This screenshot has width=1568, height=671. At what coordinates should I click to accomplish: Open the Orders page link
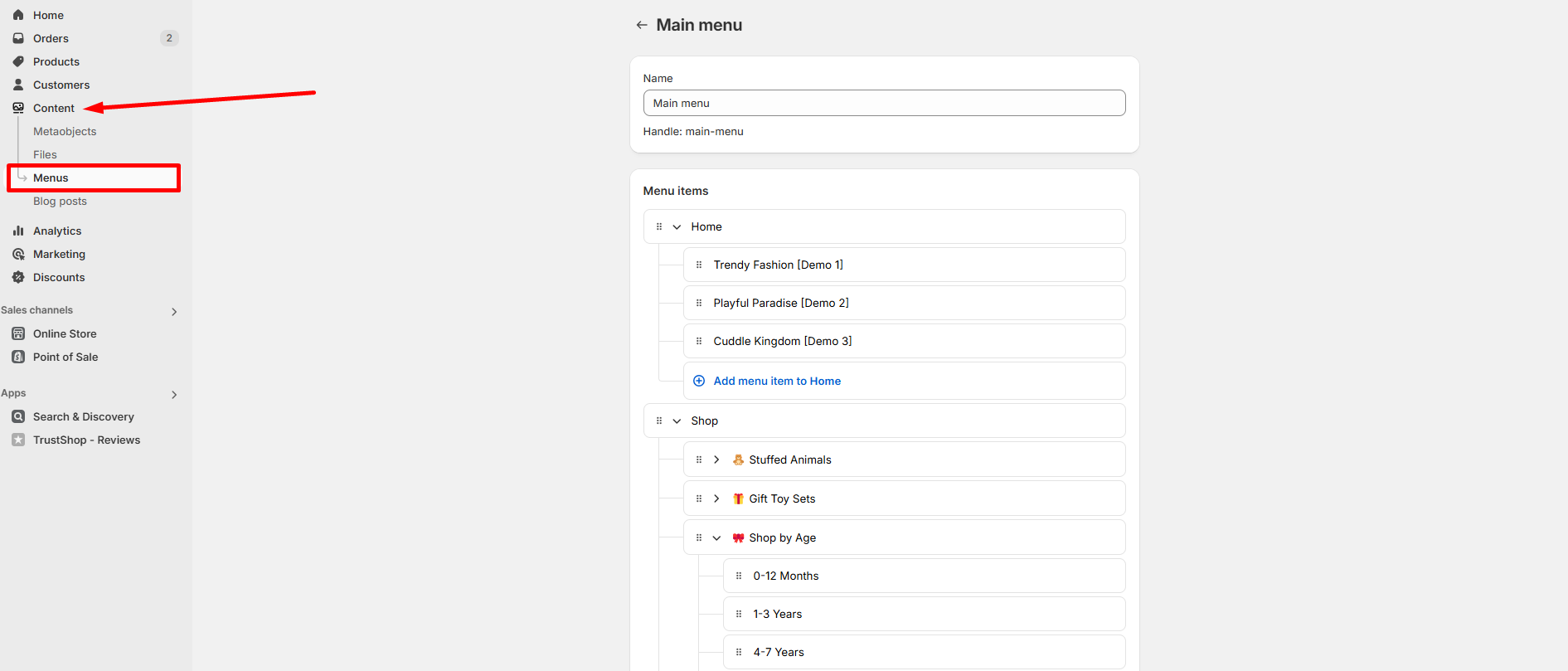51,38
